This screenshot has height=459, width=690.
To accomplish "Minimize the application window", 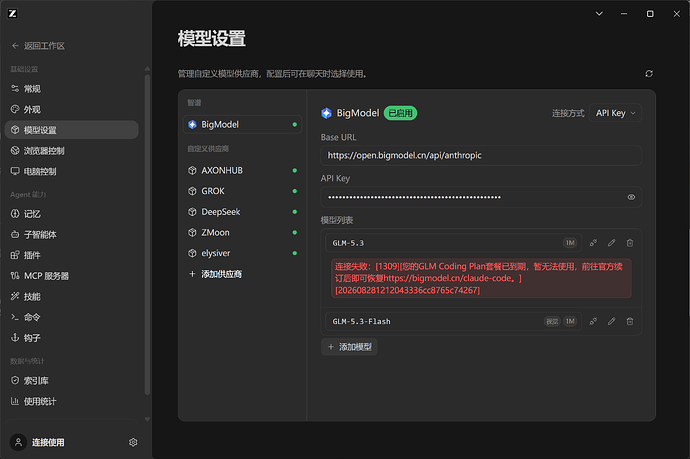I will (624, 14).
